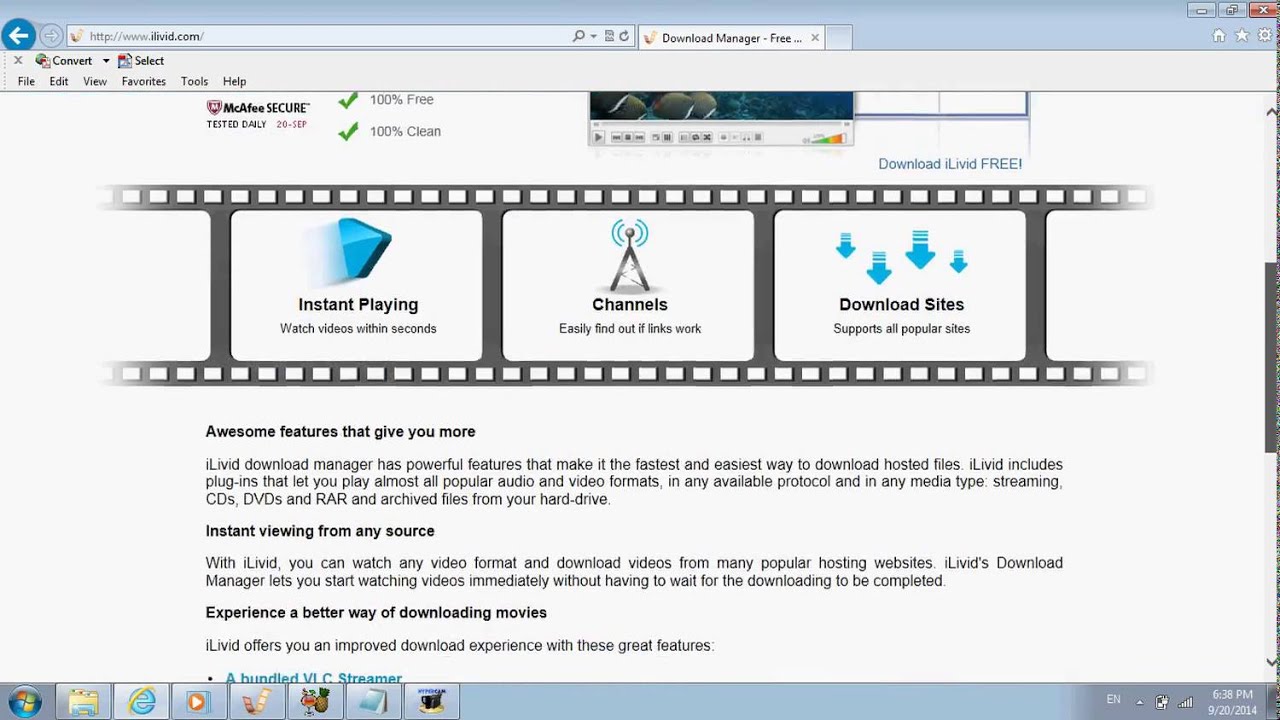This screenshot has height=720, width=1280.
Task: Click the volume bar in player preview
Action: pyautogui.click(x=827, y=138)
